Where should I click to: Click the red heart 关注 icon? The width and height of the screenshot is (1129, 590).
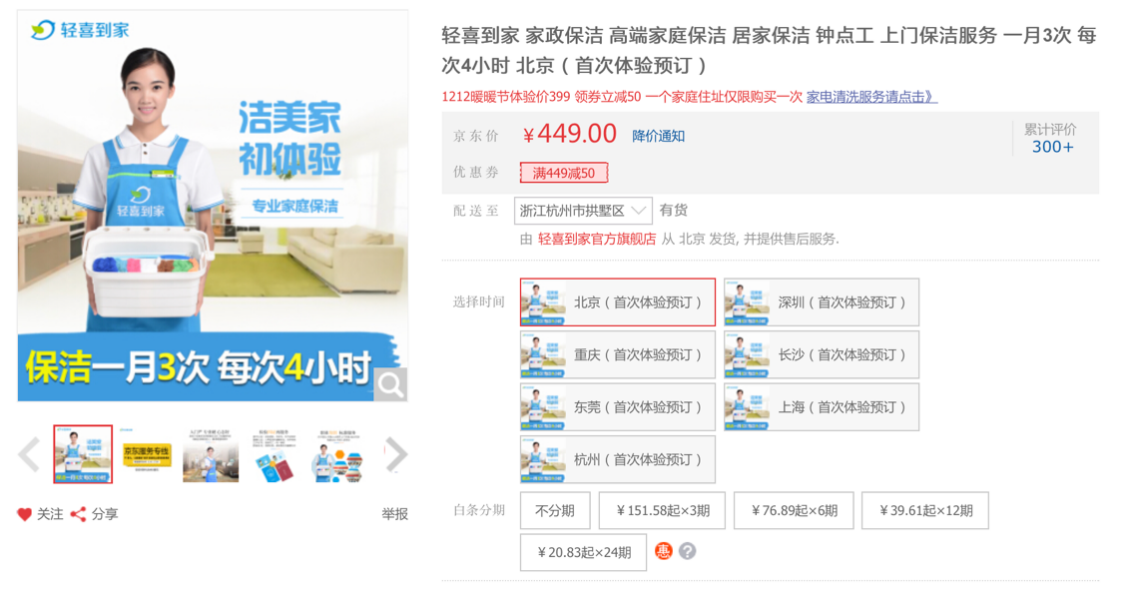[24, 514]
